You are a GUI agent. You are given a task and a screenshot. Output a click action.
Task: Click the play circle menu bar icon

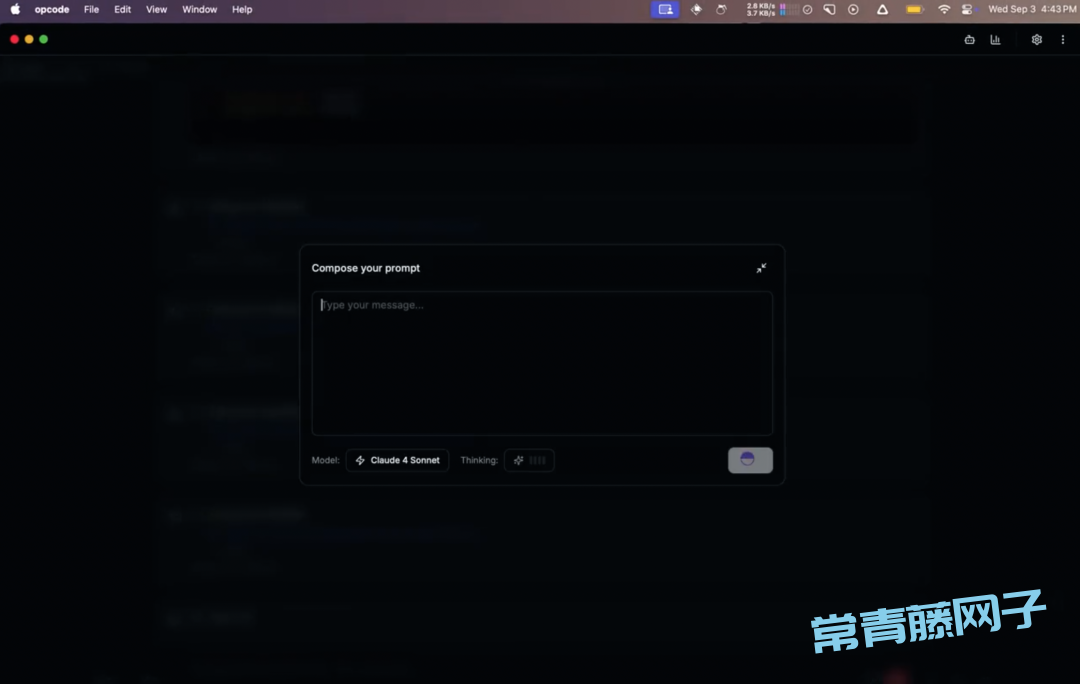pos(853,9)
